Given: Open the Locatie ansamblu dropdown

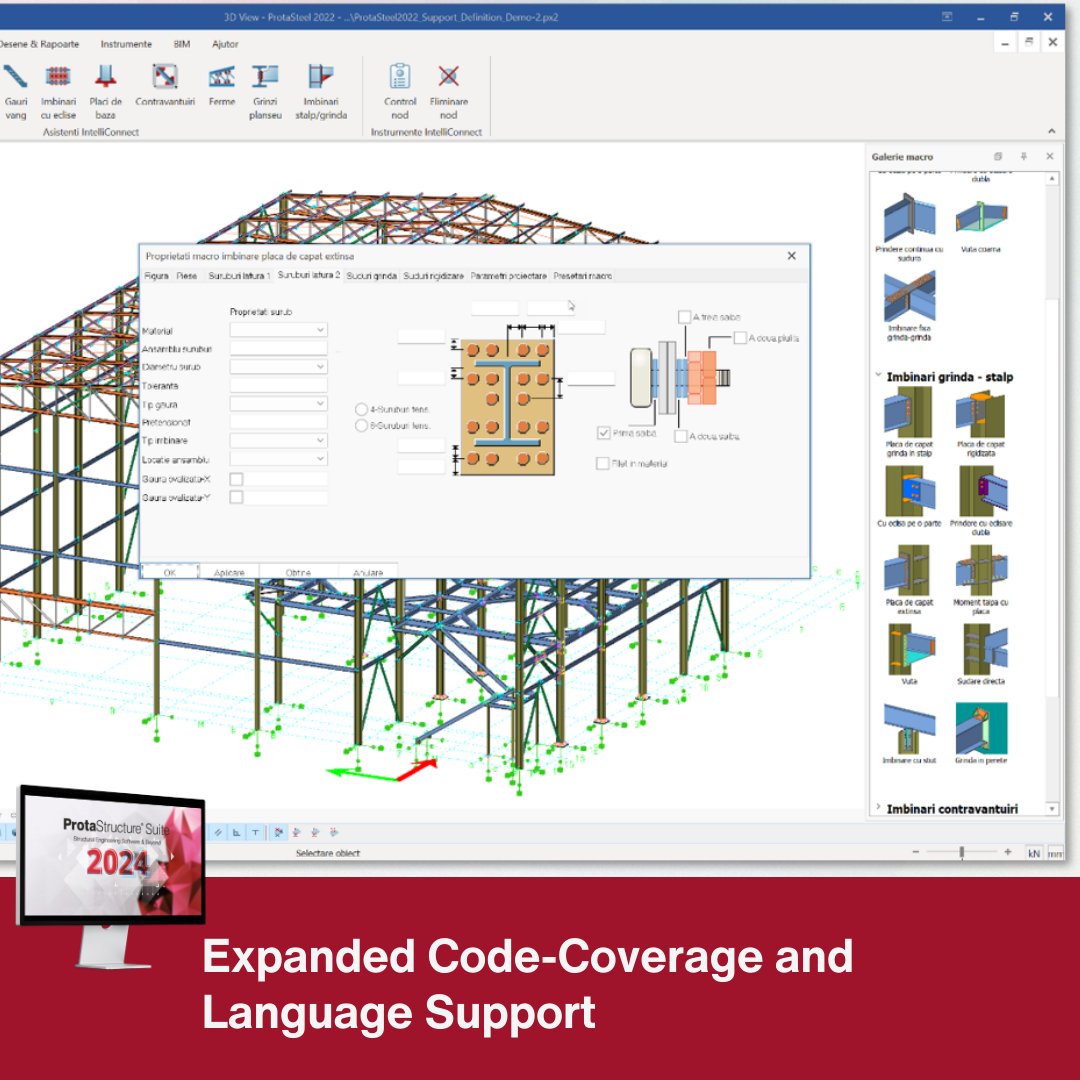Looking at the screenshot, I should pos(278,459).
